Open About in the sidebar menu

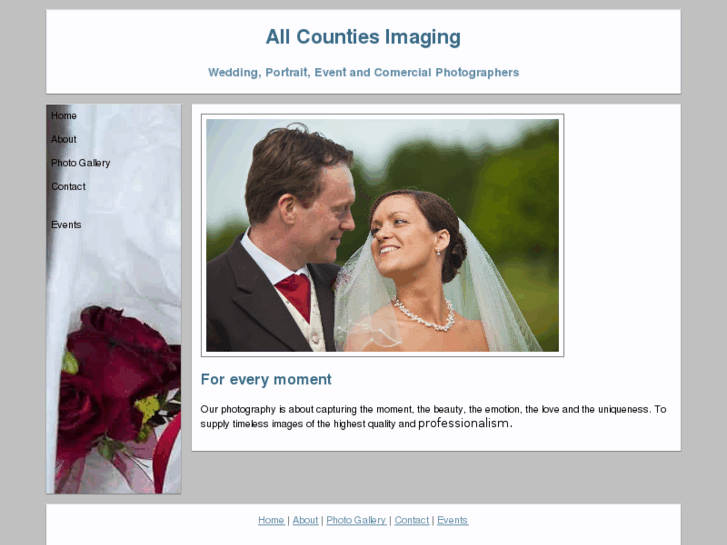(x=64, y=139)
